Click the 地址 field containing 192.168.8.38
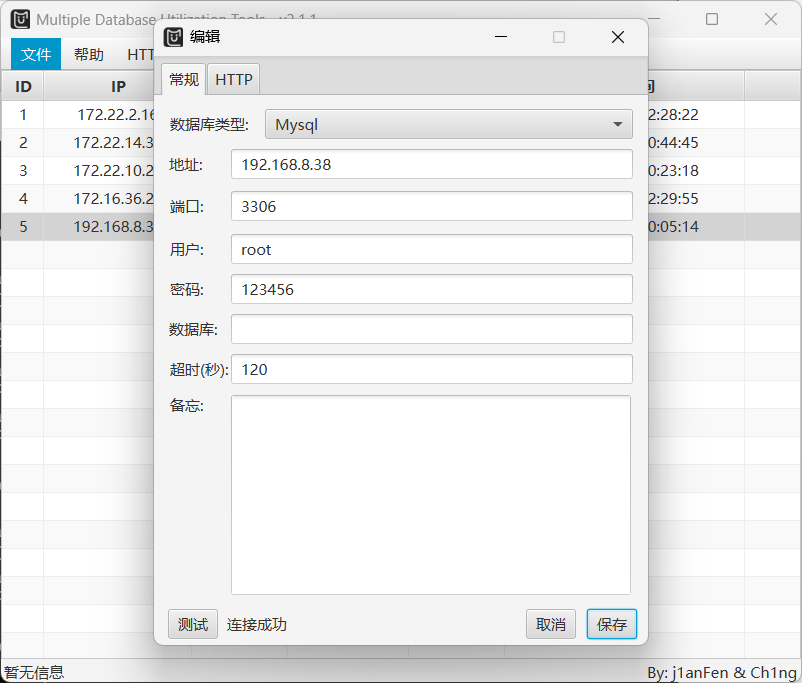 click(431, 165)
